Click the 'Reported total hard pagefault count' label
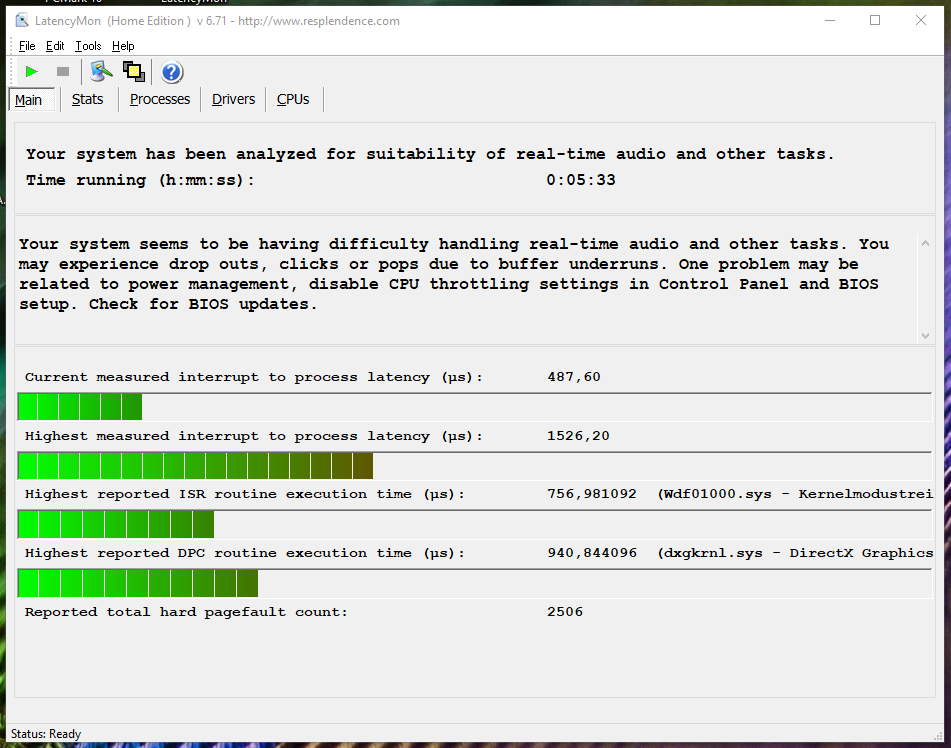The image size is (951, 748). click(186, 612)
